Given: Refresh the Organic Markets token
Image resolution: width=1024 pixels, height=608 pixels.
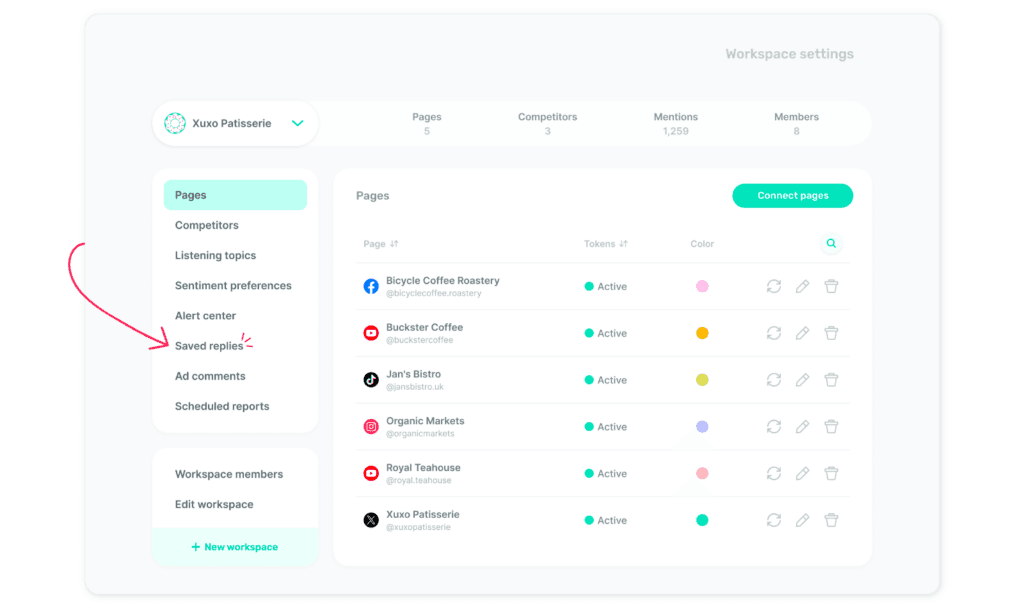Looking at the screenshot, I should pos(774,426).
